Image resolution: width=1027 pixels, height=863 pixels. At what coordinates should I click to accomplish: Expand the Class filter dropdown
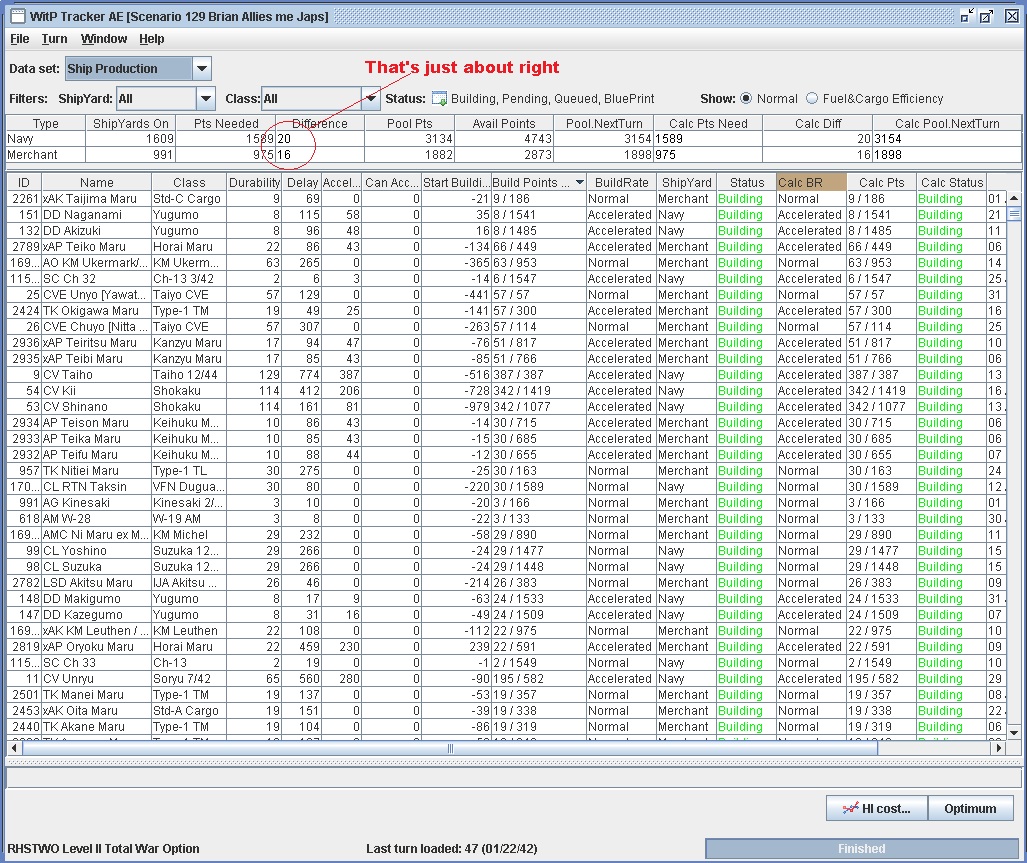click(371, 99)
